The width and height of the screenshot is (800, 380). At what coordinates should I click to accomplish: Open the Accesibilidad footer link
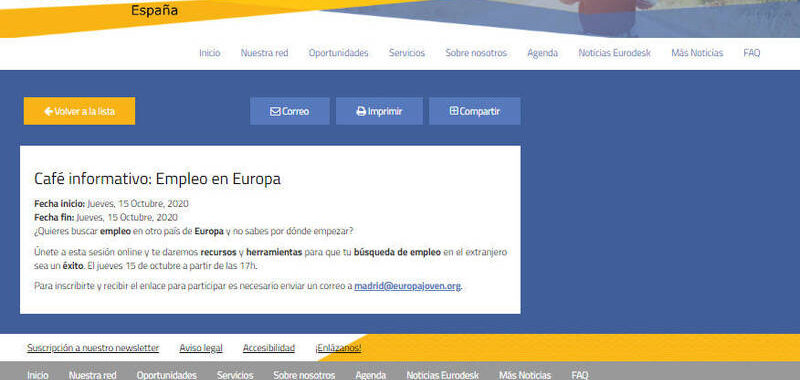269,348
